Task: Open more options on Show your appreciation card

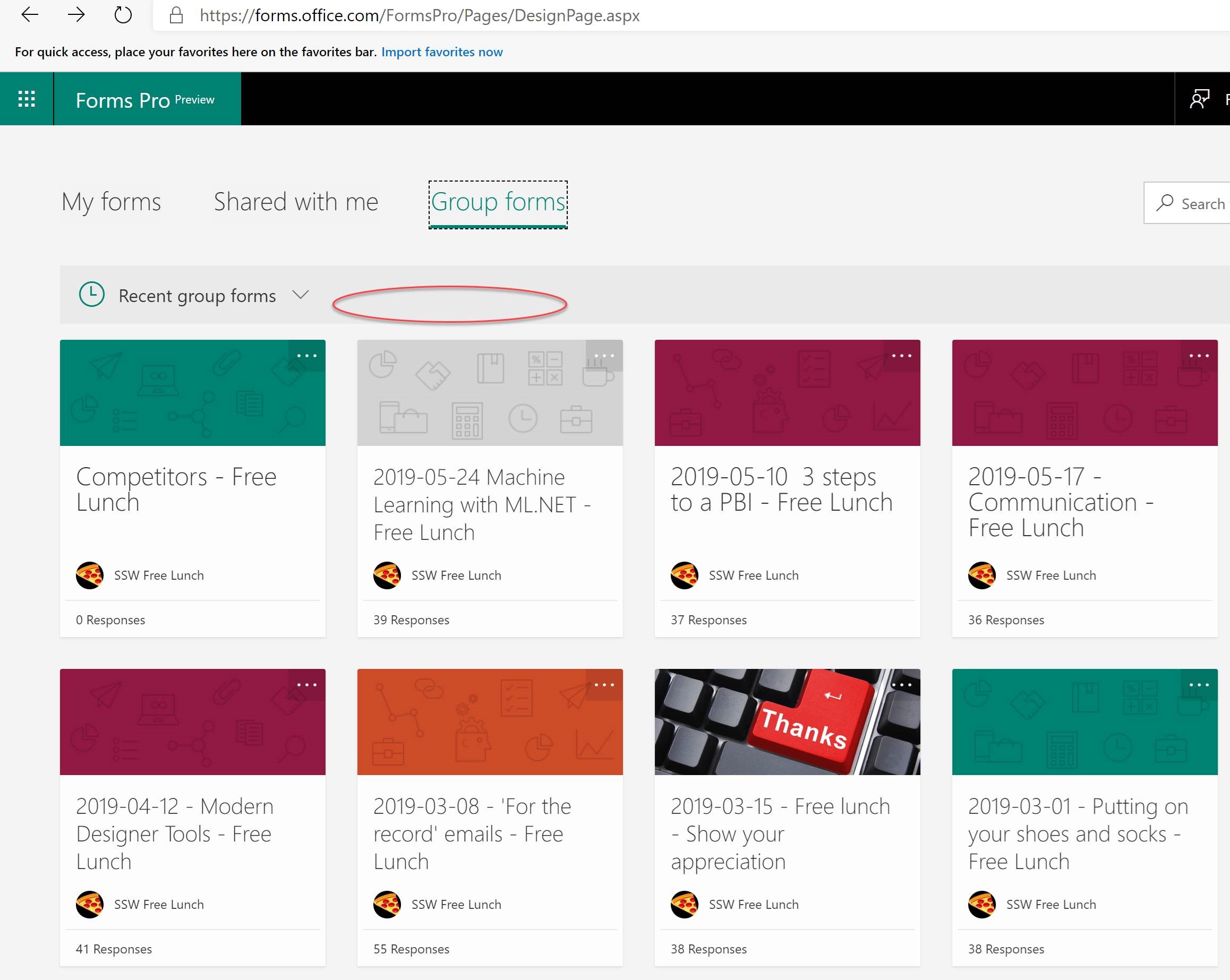Action: tap(901, 684)
